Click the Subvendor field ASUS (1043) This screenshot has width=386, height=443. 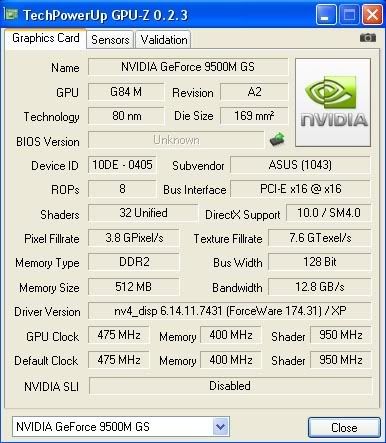(300, 165)
